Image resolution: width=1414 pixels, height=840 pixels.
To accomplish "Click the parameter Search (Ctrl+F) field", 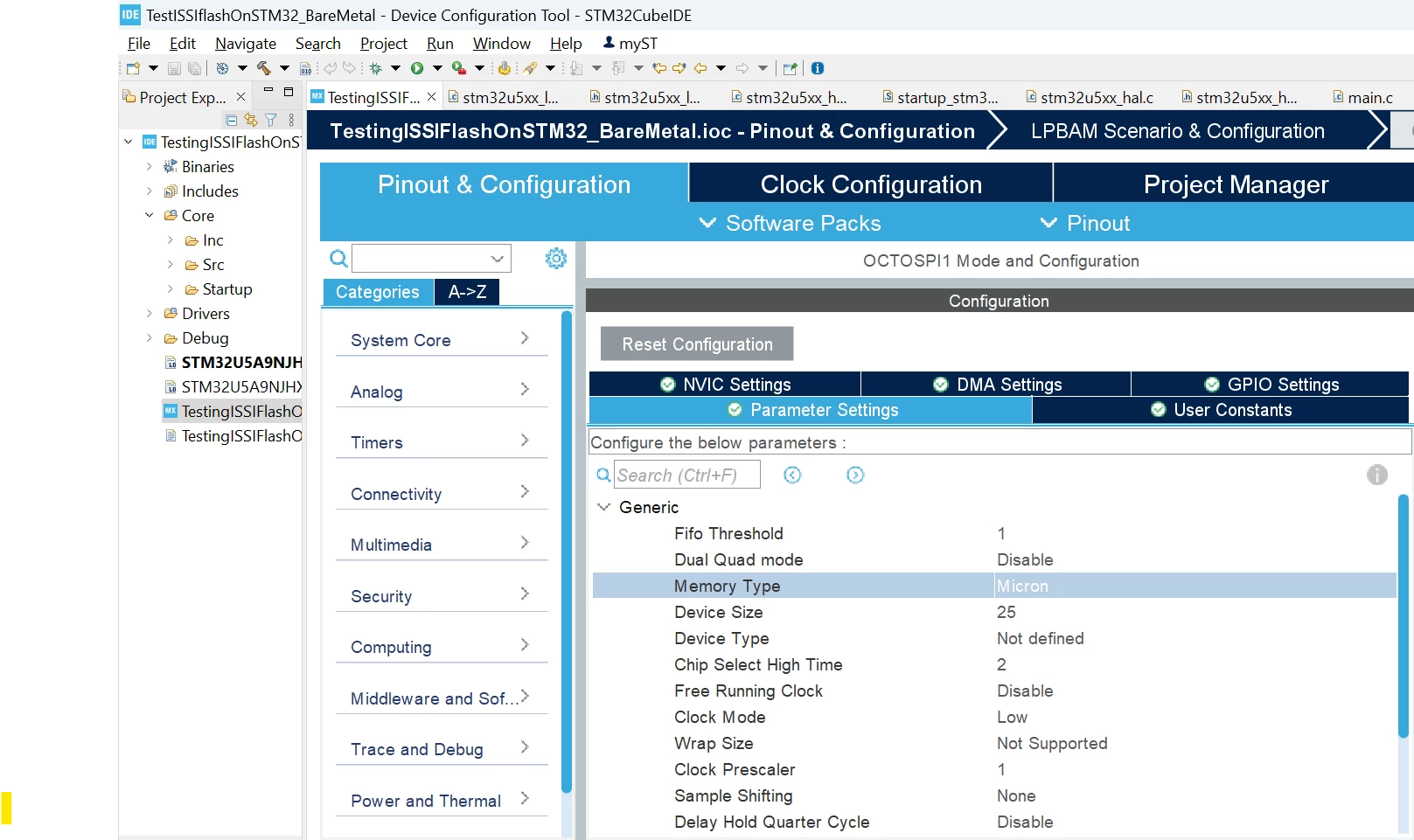I will 687,475.
